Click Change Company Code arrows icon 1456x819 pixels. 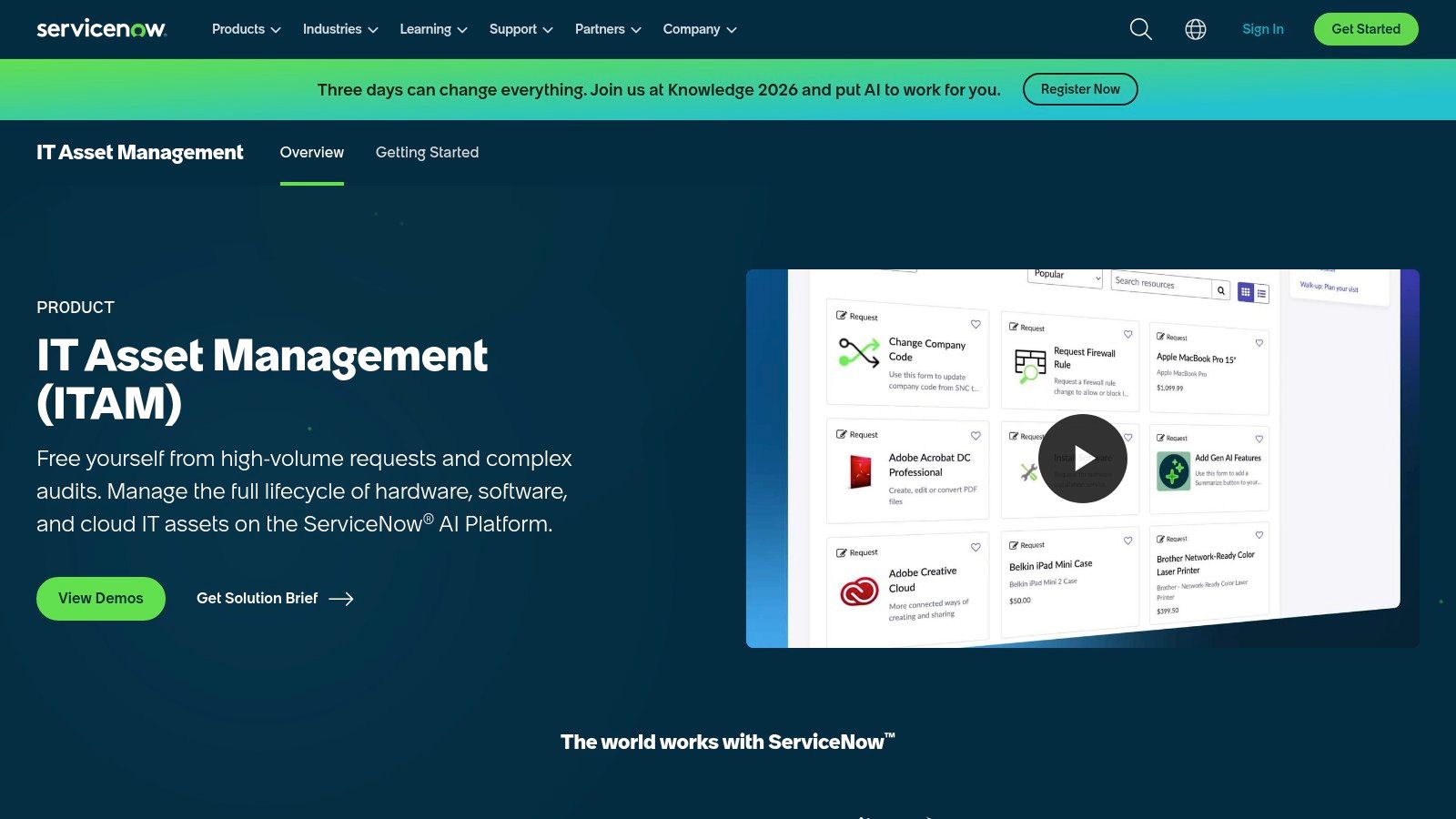click(x=859, y=353)
